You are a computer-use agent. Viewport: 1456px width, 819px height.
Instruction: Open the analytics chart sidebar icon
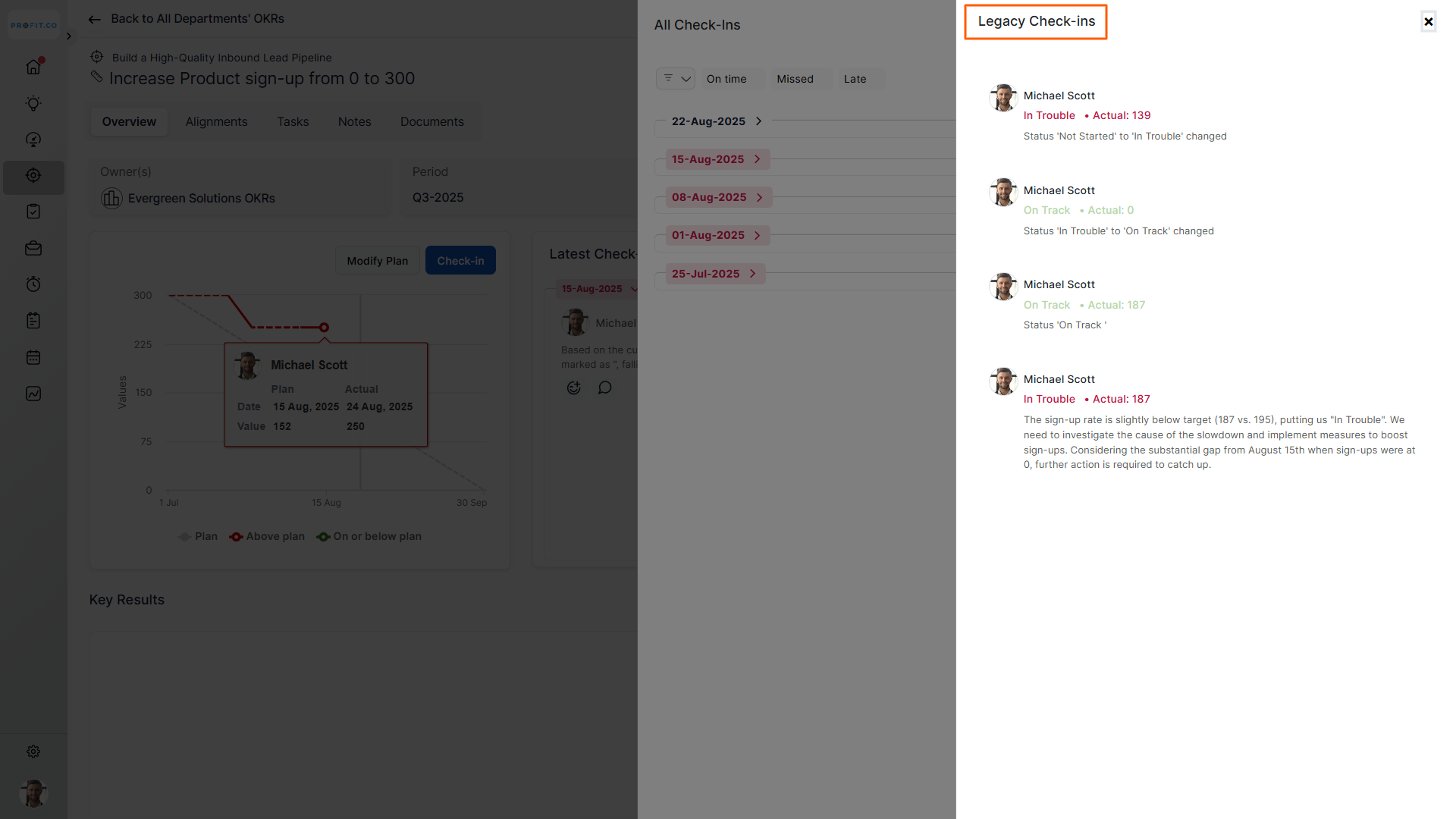pyautogui.click(x=33, y=394)
